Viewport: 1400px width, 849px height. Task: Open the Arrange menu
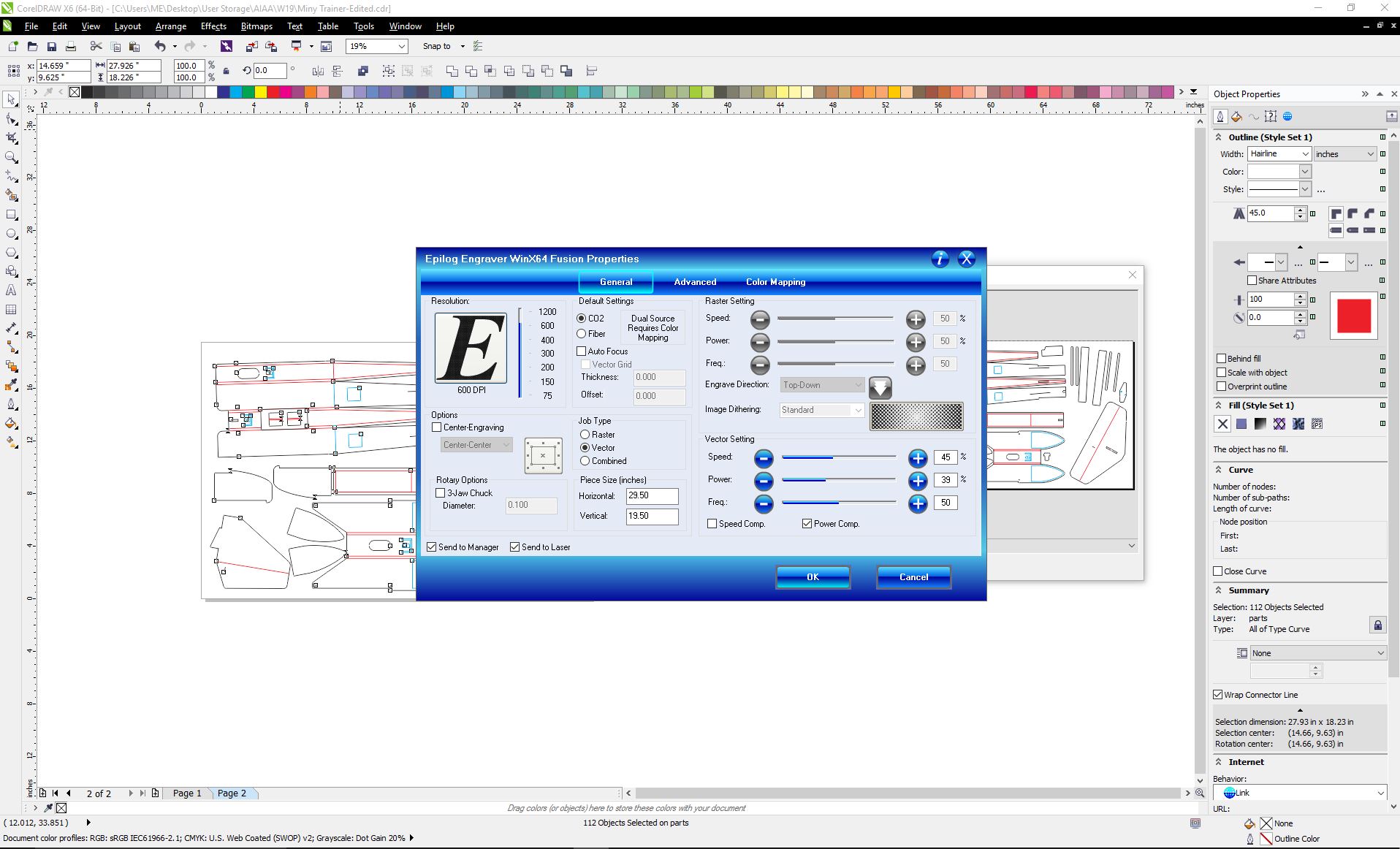(171, 26)
